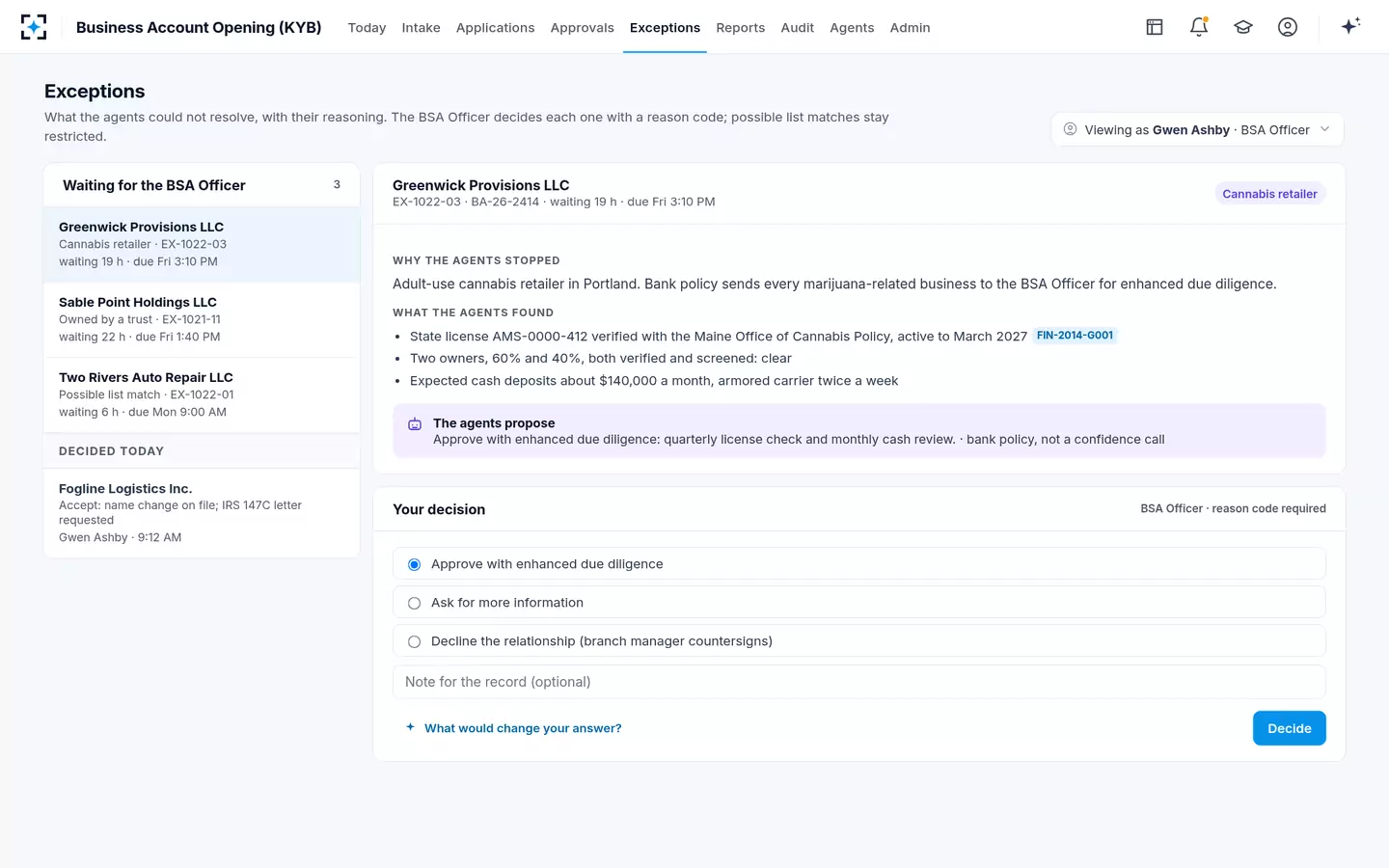Open the layout panel icon

coord(1155,27)
